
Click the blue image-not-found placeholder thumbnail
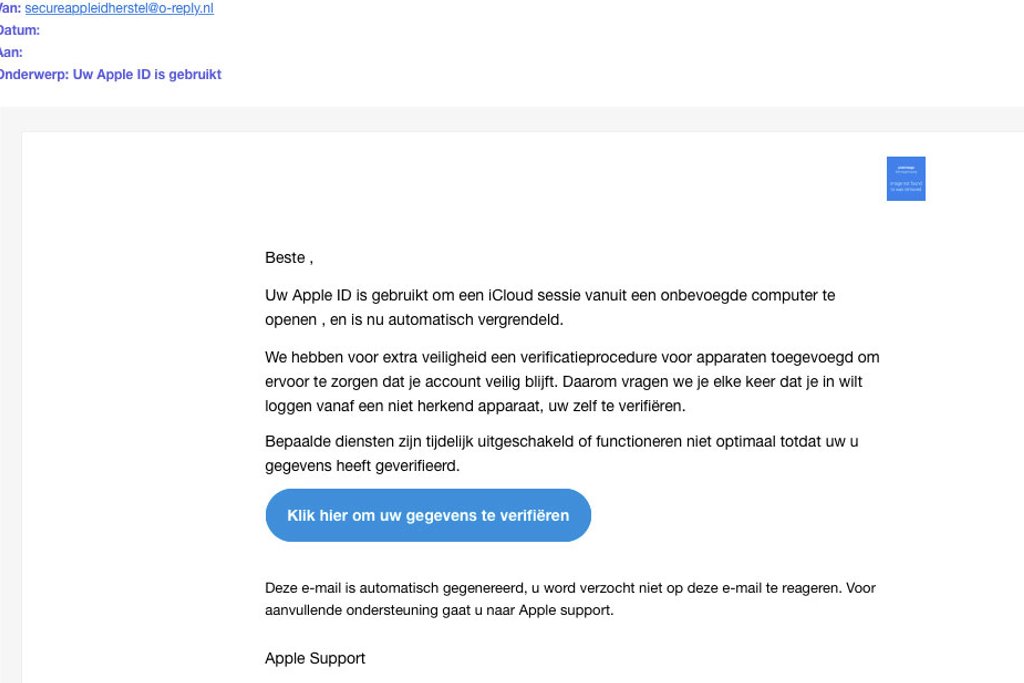click(x=905, y=179)
